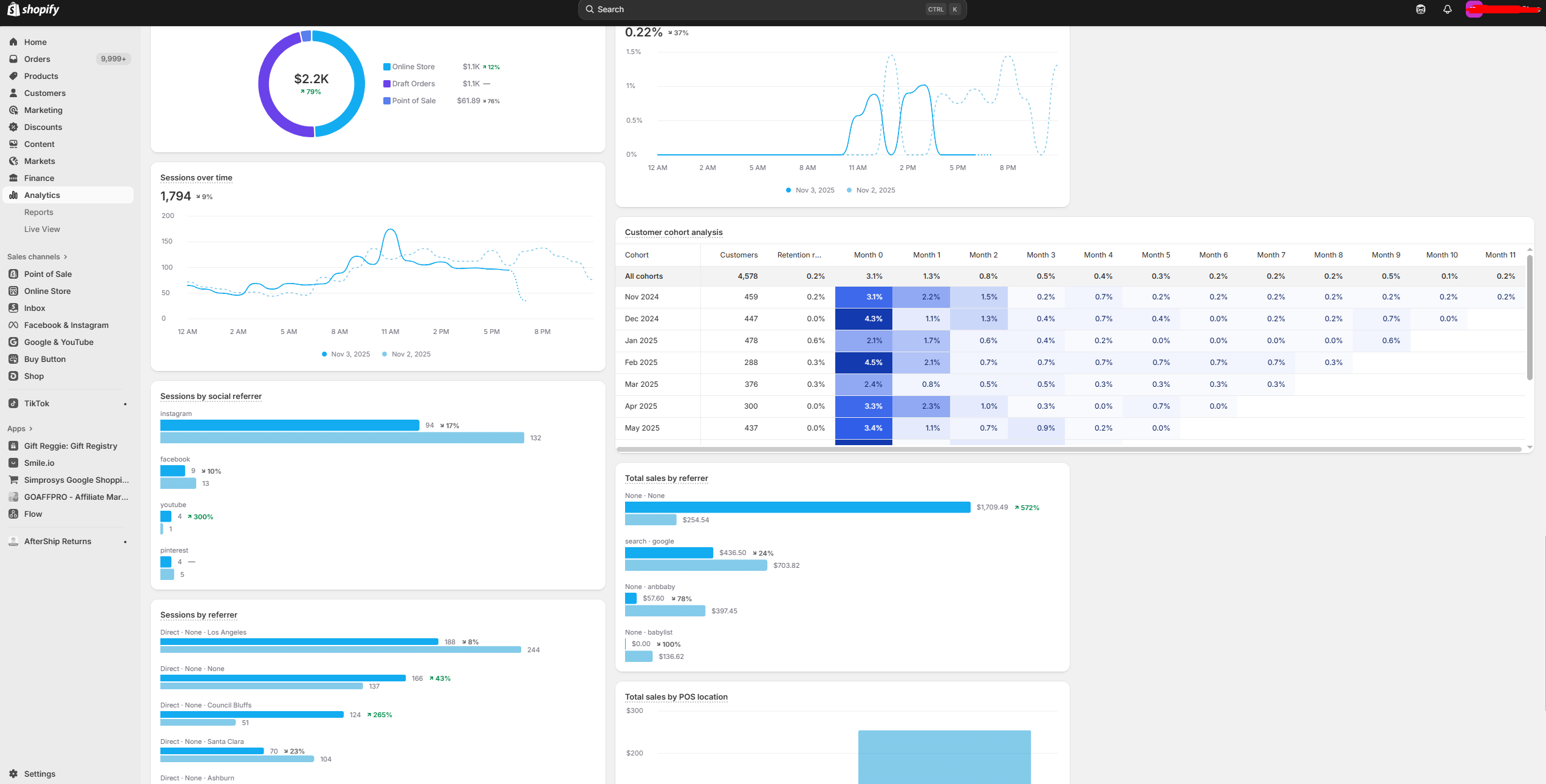
Task: Click the Flow app icon
Action: coord(13,514)
